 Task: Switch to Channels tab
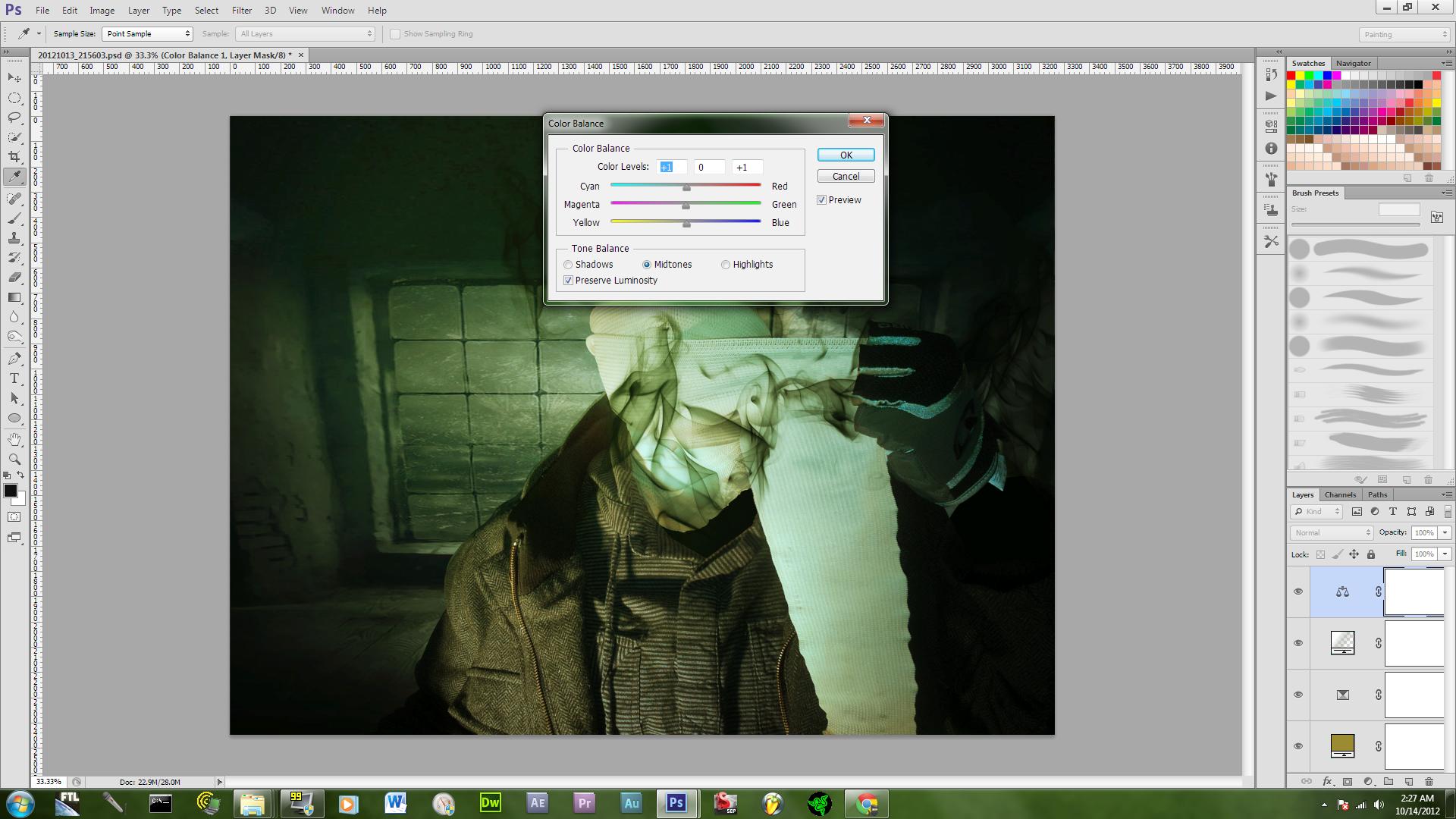click(x=1340, y=494)
